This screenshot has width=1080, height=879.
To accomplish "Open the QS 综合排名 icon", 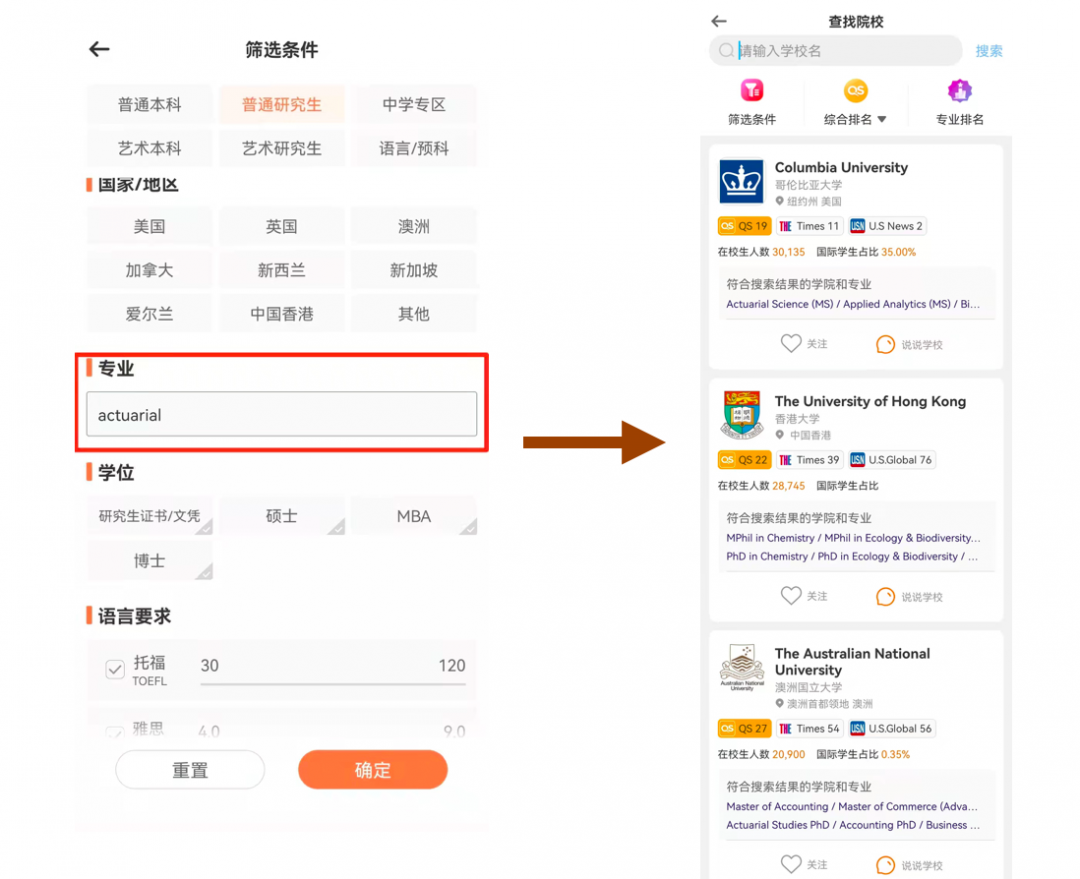I will (855, 90).
